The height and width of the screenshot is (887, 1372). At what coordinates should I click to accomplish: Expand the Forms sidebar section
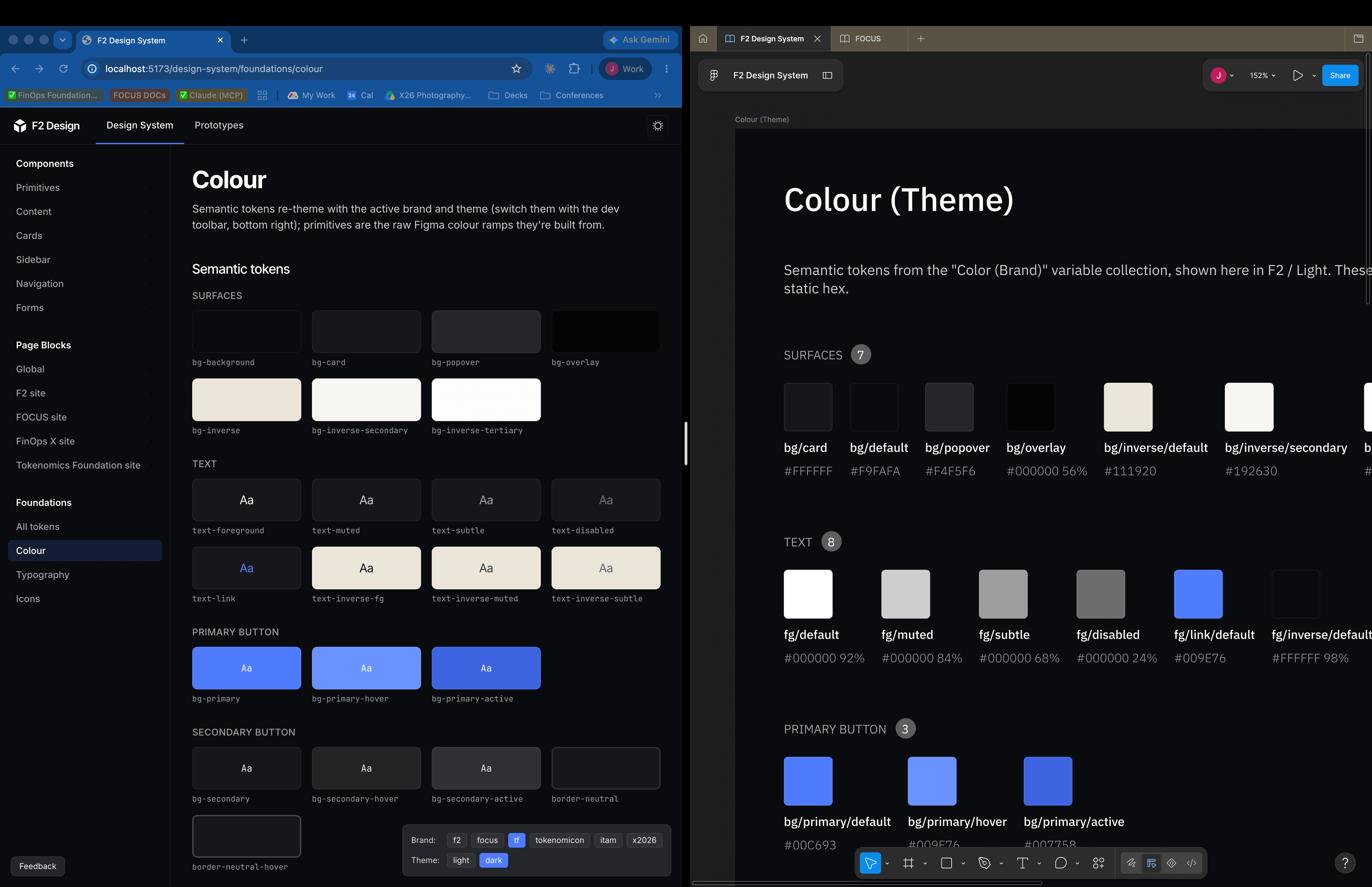(x=85, y=308)
